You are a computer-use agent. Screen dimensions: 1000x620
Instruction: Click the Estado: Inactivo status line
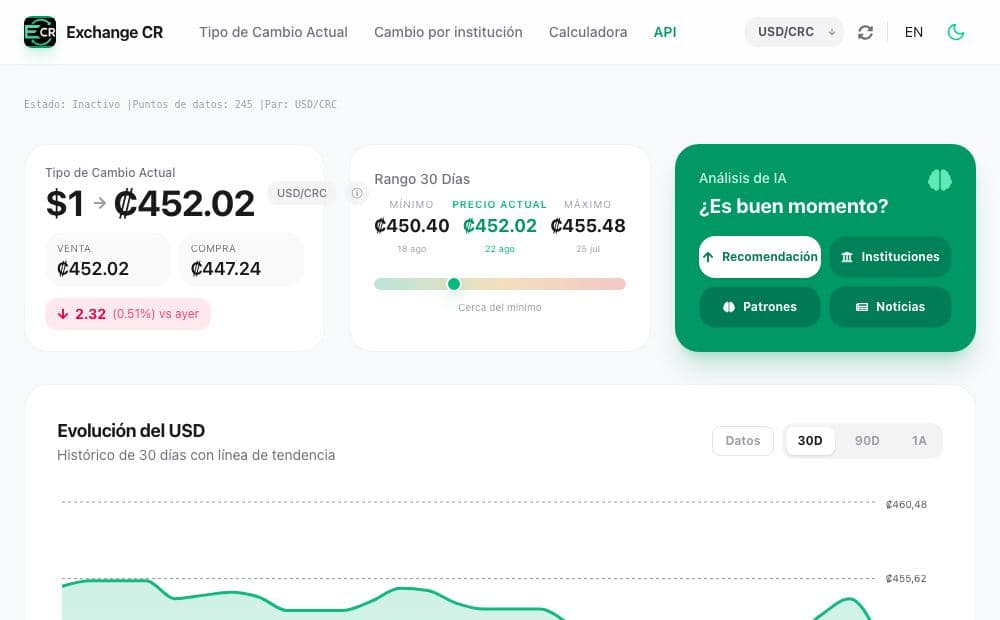pyautogui.click(x=180, y=104)
